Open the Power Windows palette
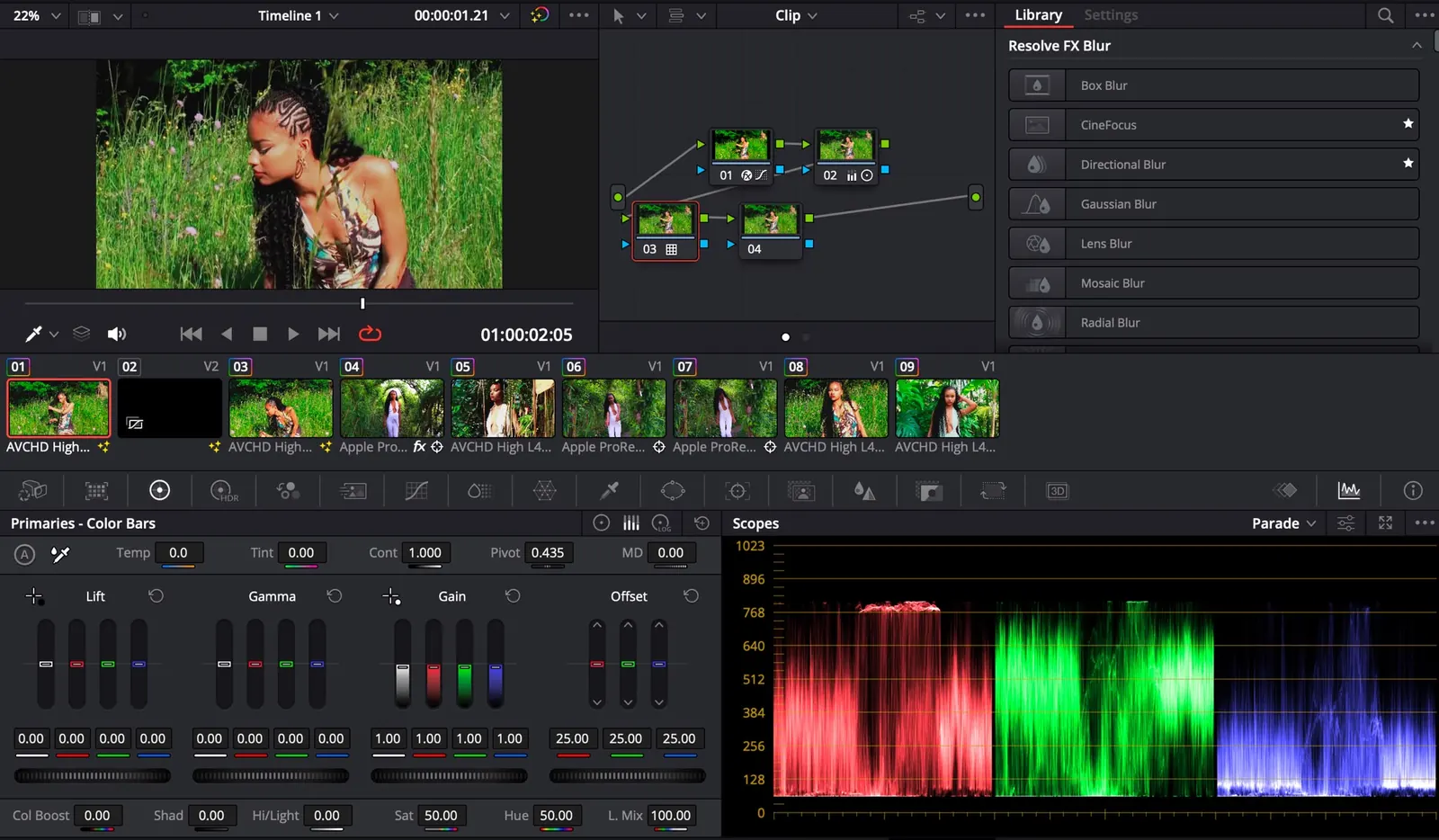1439x840 pixels. pyautogui.click(x=673, y=491)
